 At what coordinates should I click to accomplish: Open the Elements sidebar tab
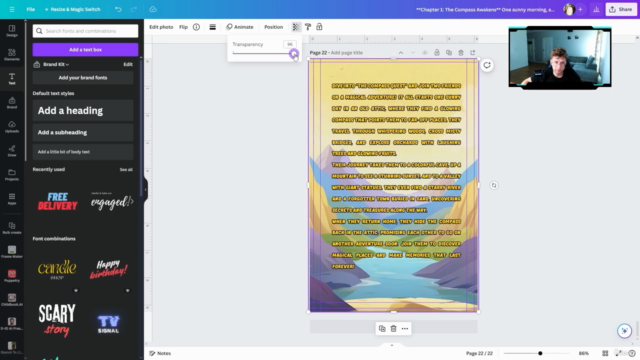(x=12, y=55)
